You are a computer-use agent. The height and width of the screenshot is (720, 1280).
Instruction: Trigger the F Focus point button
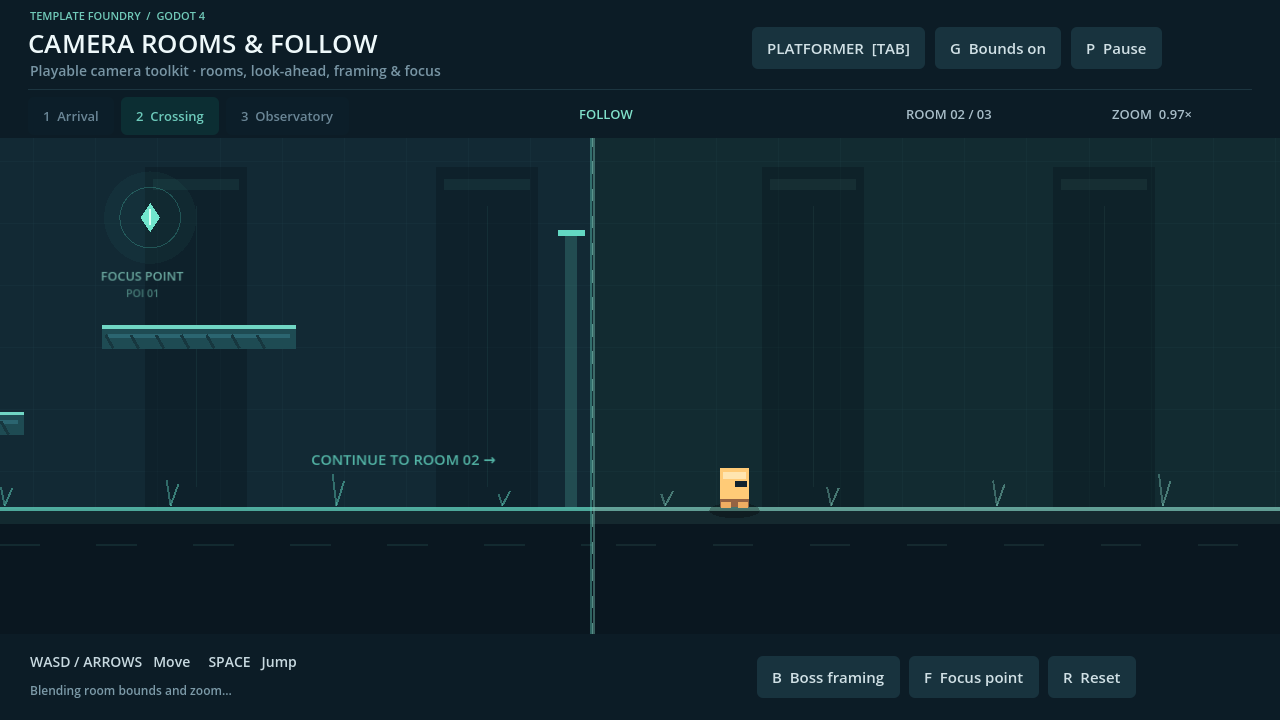(x=974, y=677)
